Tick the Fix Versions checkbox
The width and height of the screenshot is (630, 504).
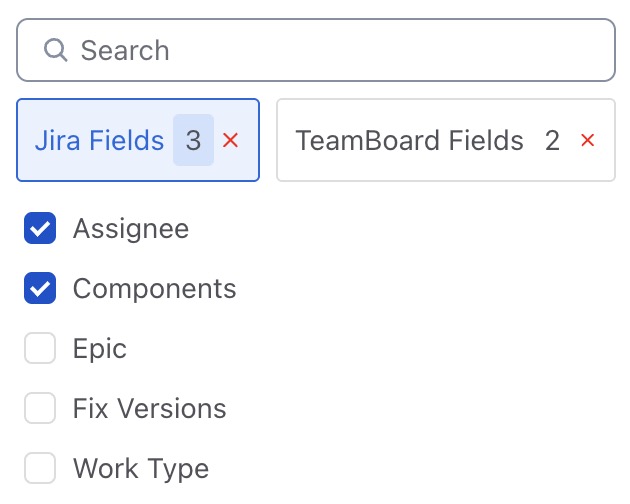coord(40,408)
